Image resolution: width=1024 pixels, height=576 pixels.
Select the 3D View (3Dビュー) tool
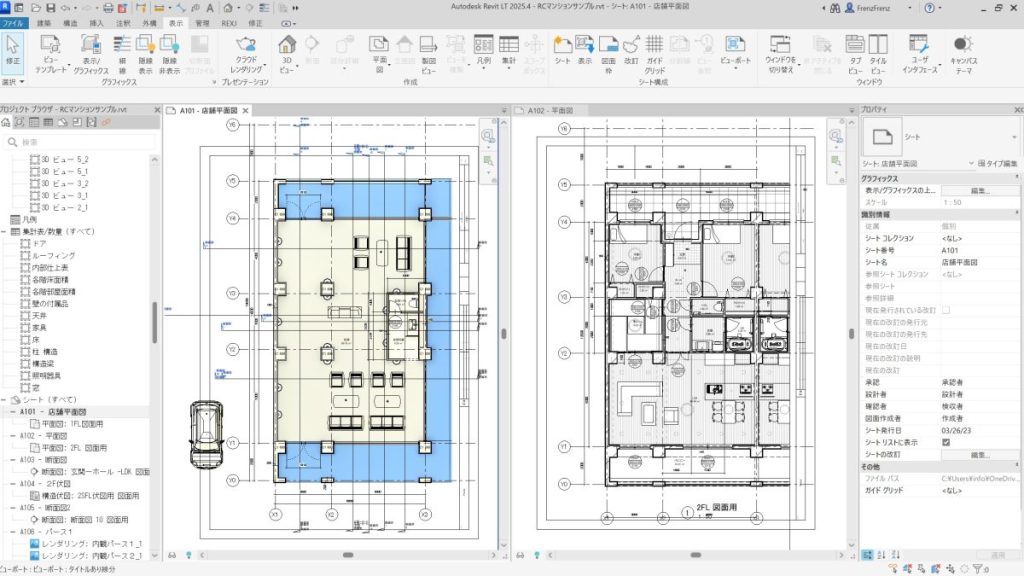[287, 50]
